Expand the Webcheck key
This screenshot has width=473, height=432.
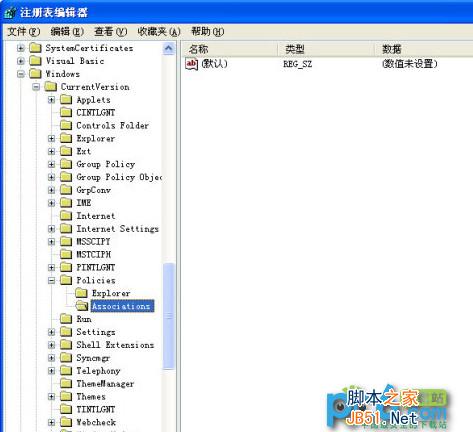[x=51, y=423]
